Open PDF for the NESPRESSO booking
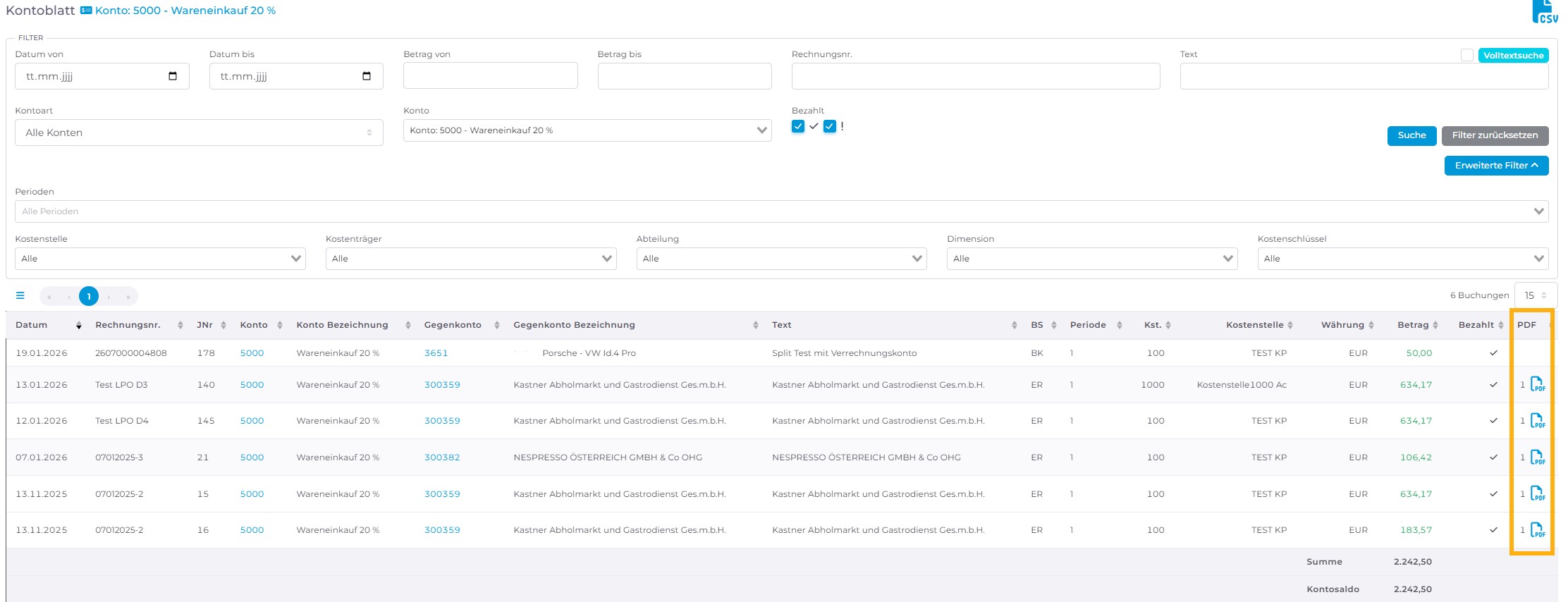Image resolution: width=1568 pixels, height=602 pixels. click(x=1537, y=457)
